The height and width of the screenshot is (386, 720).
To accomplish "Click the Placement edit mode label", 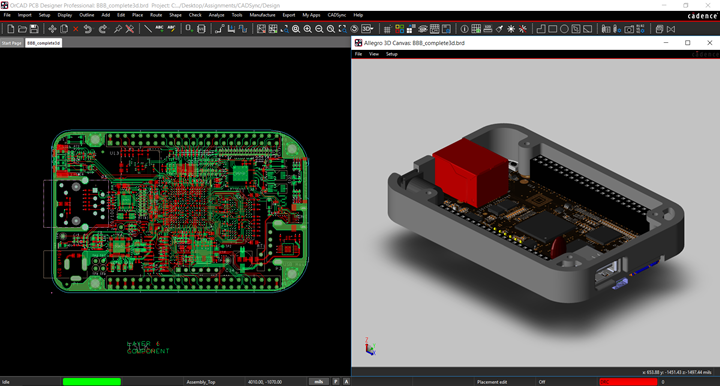I will coord(492,382).
